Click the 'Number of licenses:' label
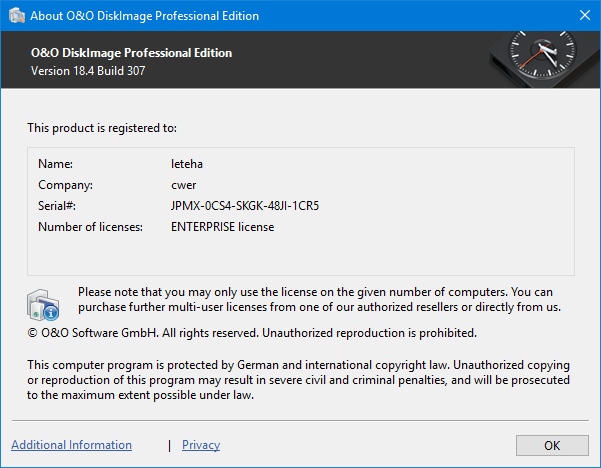The width and height of the screenshot is (601, 468). (90, 227)
